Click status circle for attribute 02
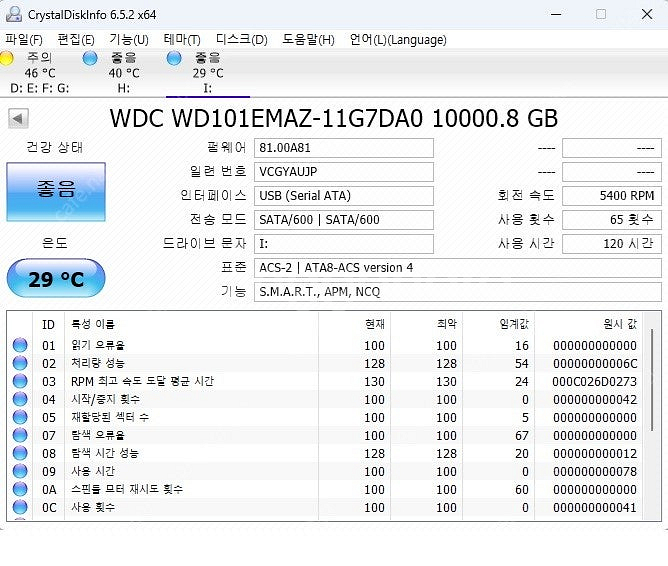668x566 pixels. 20,363
